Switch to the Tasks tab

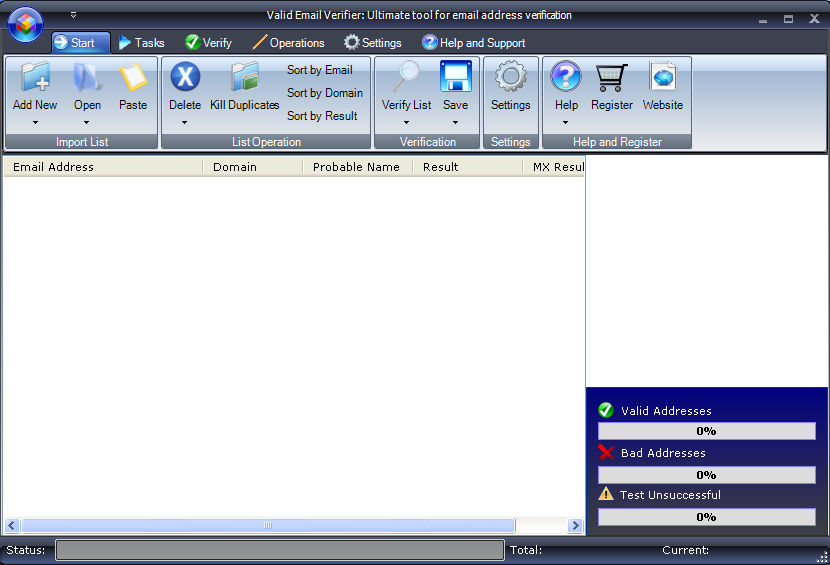pyautogui.click(x=141, y=43)
